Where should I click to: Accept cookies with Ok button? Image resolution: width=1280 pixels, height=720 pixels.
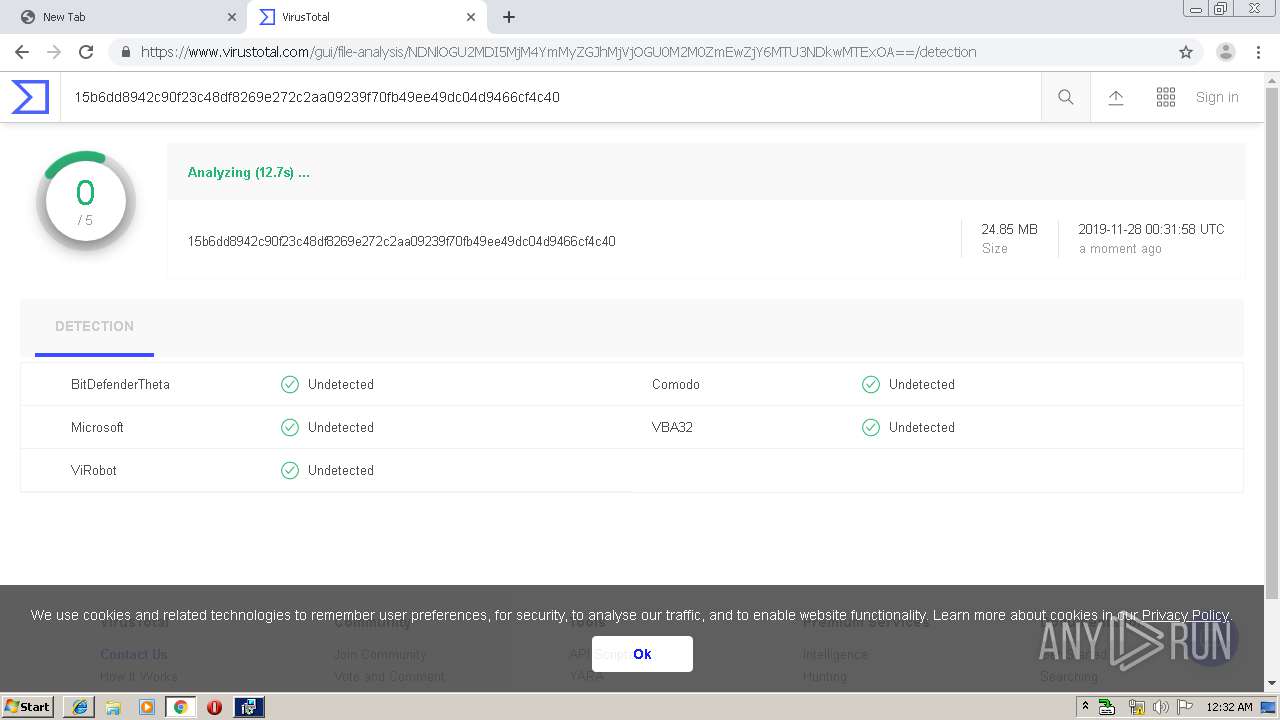click(x=642, y=654)
